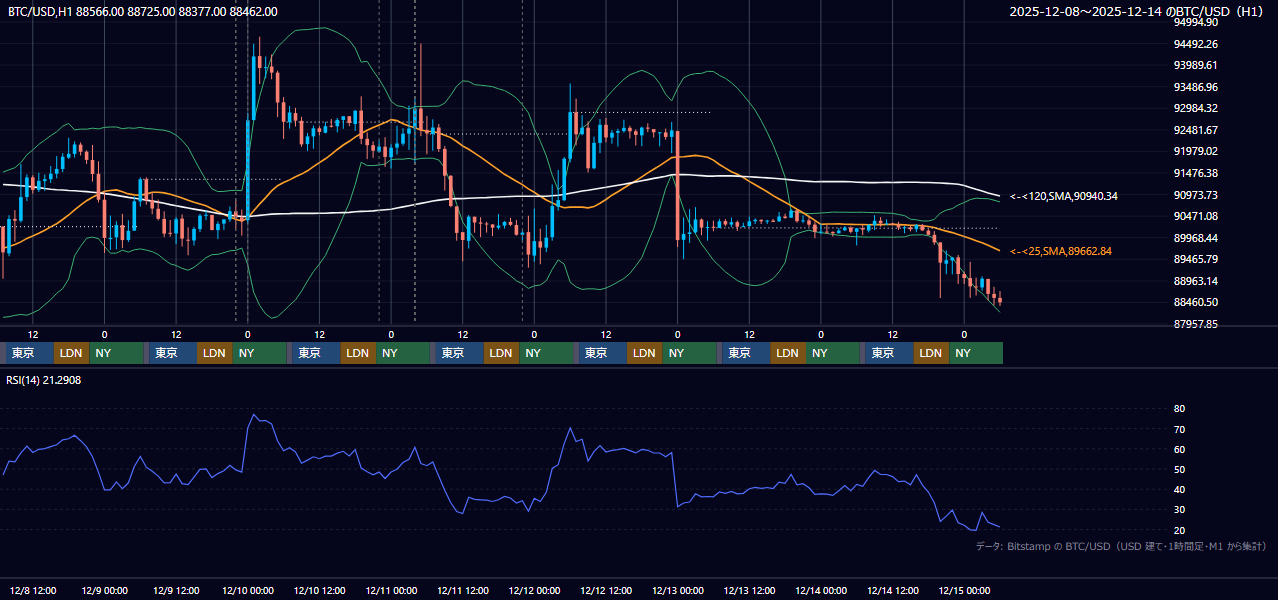
Task: Select the 12/9 00:00 time axis label
Action: [x=104, y=590]
